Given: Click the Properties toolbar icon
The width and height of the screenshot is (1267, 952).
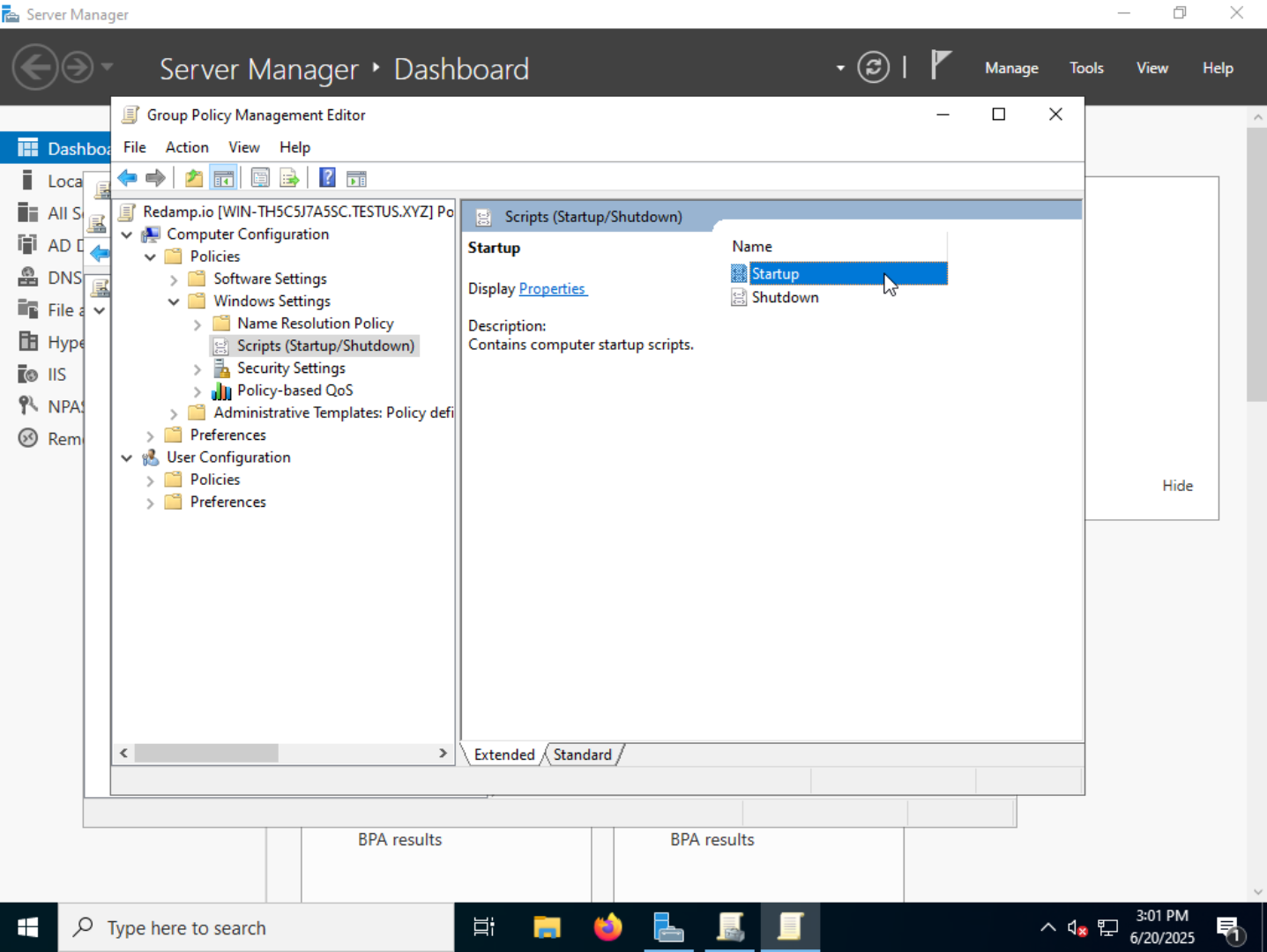Looking at the screenshot, I should tap(260, 178).
